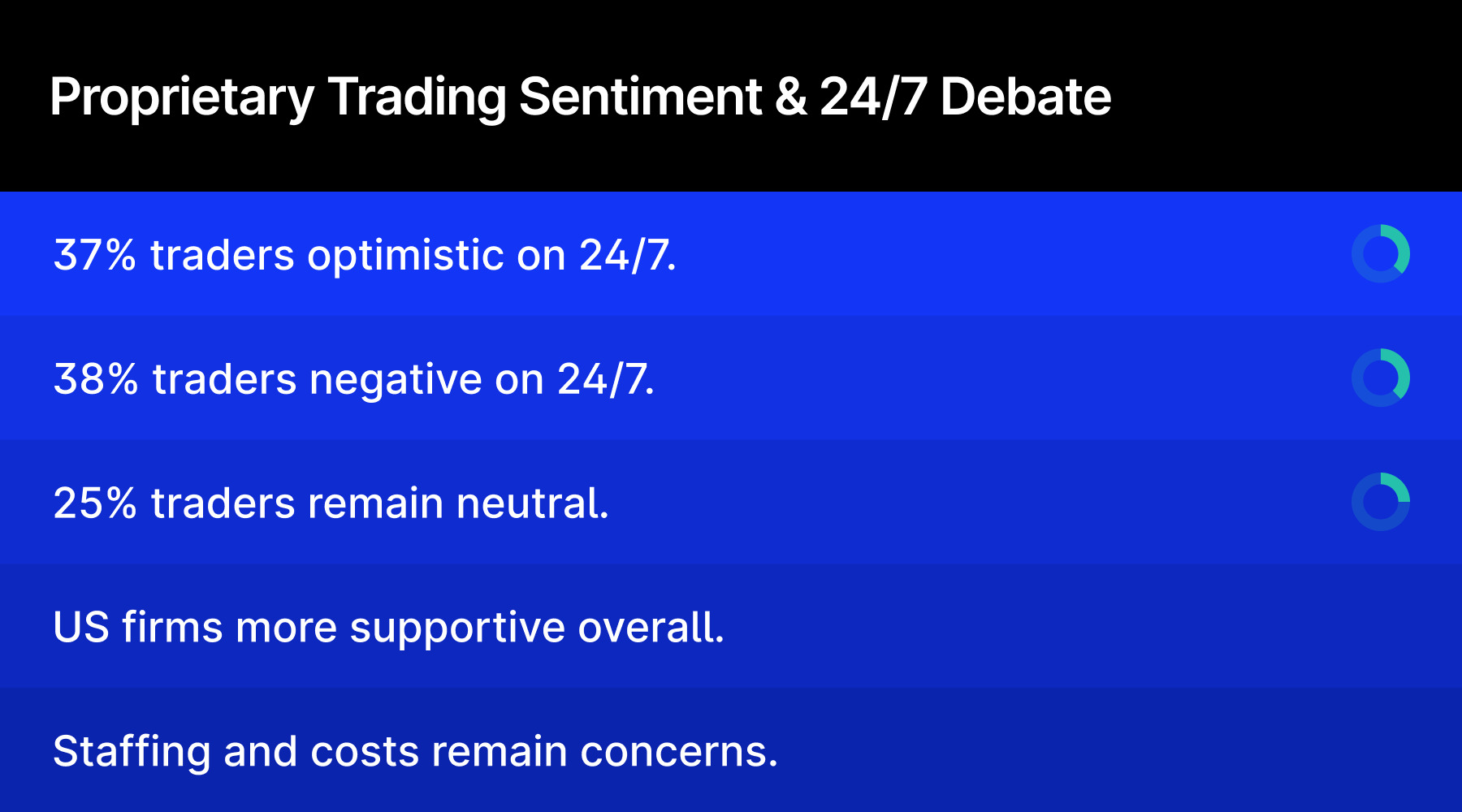Click the donut chart in the neutral traders row
Image resolution: width=1462 pixels, height=812 pixels.
click(x=1380, y=502)
